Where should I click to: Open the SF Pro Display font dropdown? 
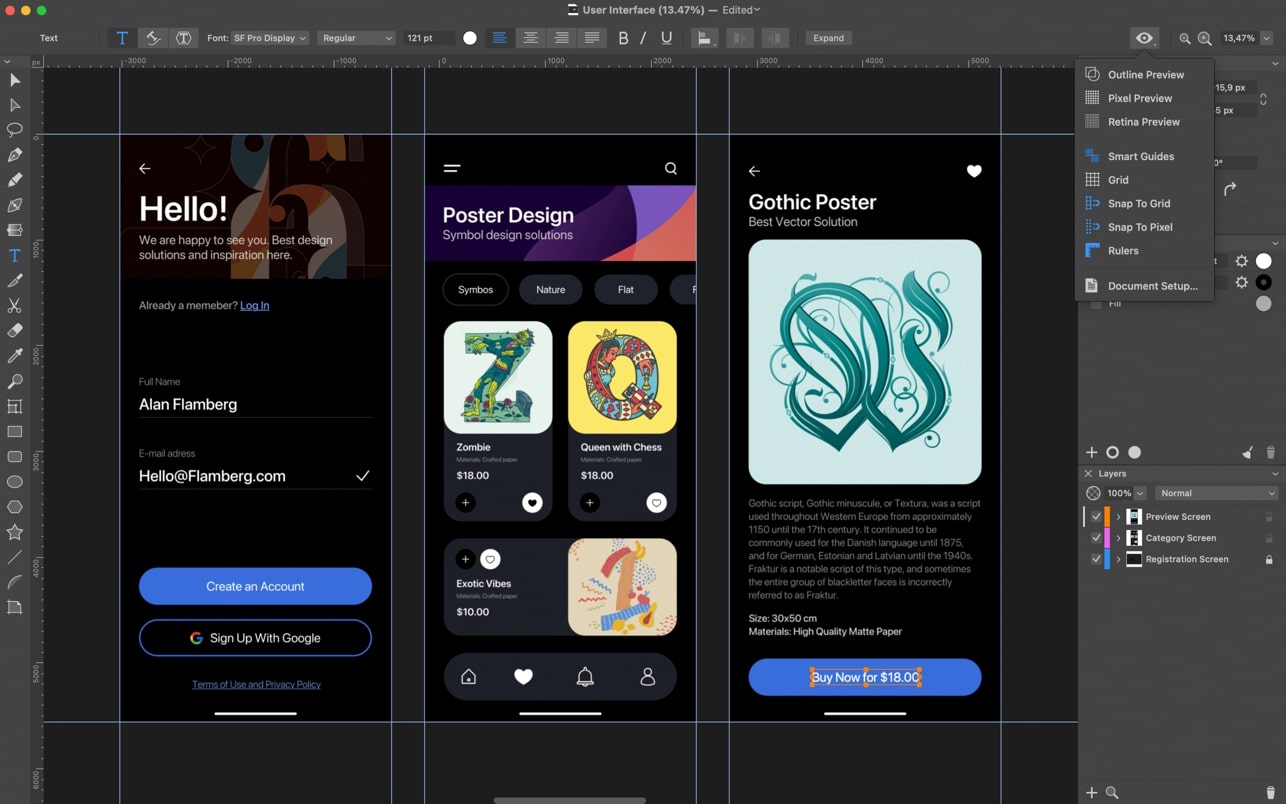tap(269, 38)
